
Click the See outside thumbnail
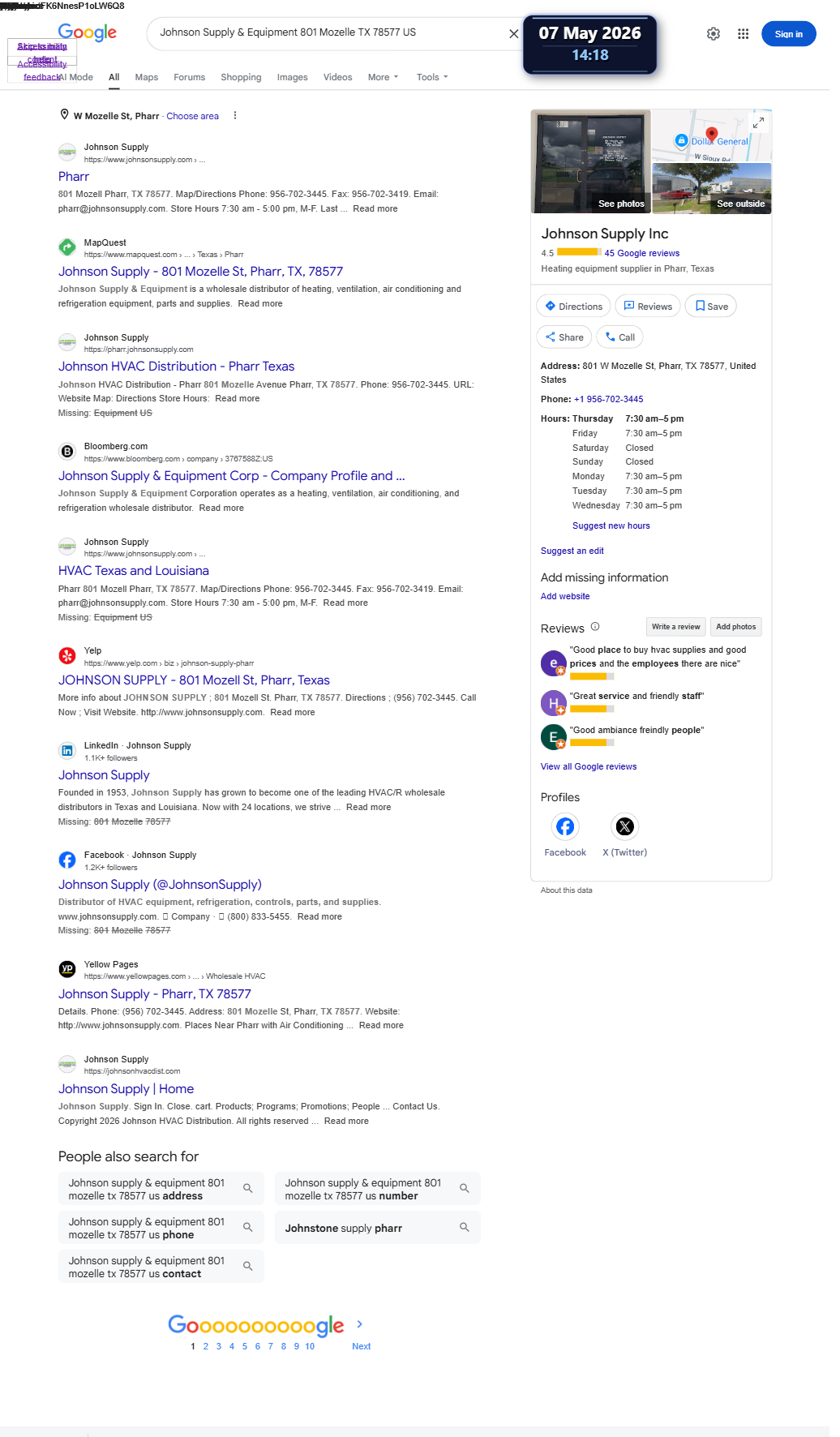click(712, 188)
